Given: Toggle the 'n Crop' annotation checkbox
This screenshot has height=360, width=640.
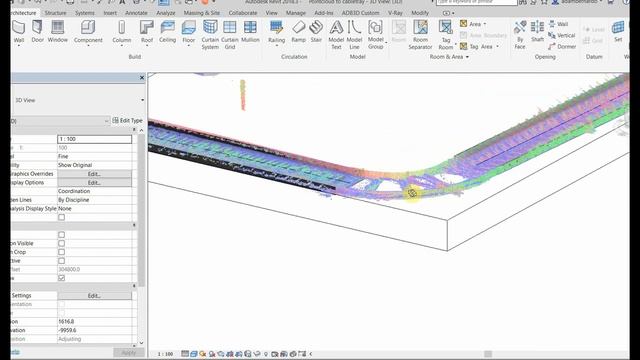Looking at the screenshot, I should point(61,252).
